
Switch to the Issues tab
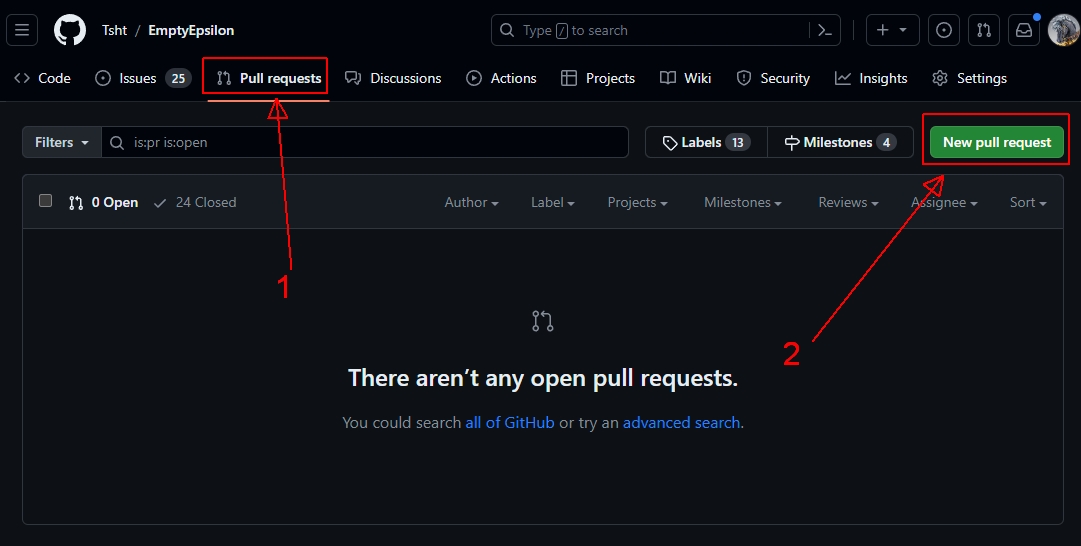click(x=143, y=79)
